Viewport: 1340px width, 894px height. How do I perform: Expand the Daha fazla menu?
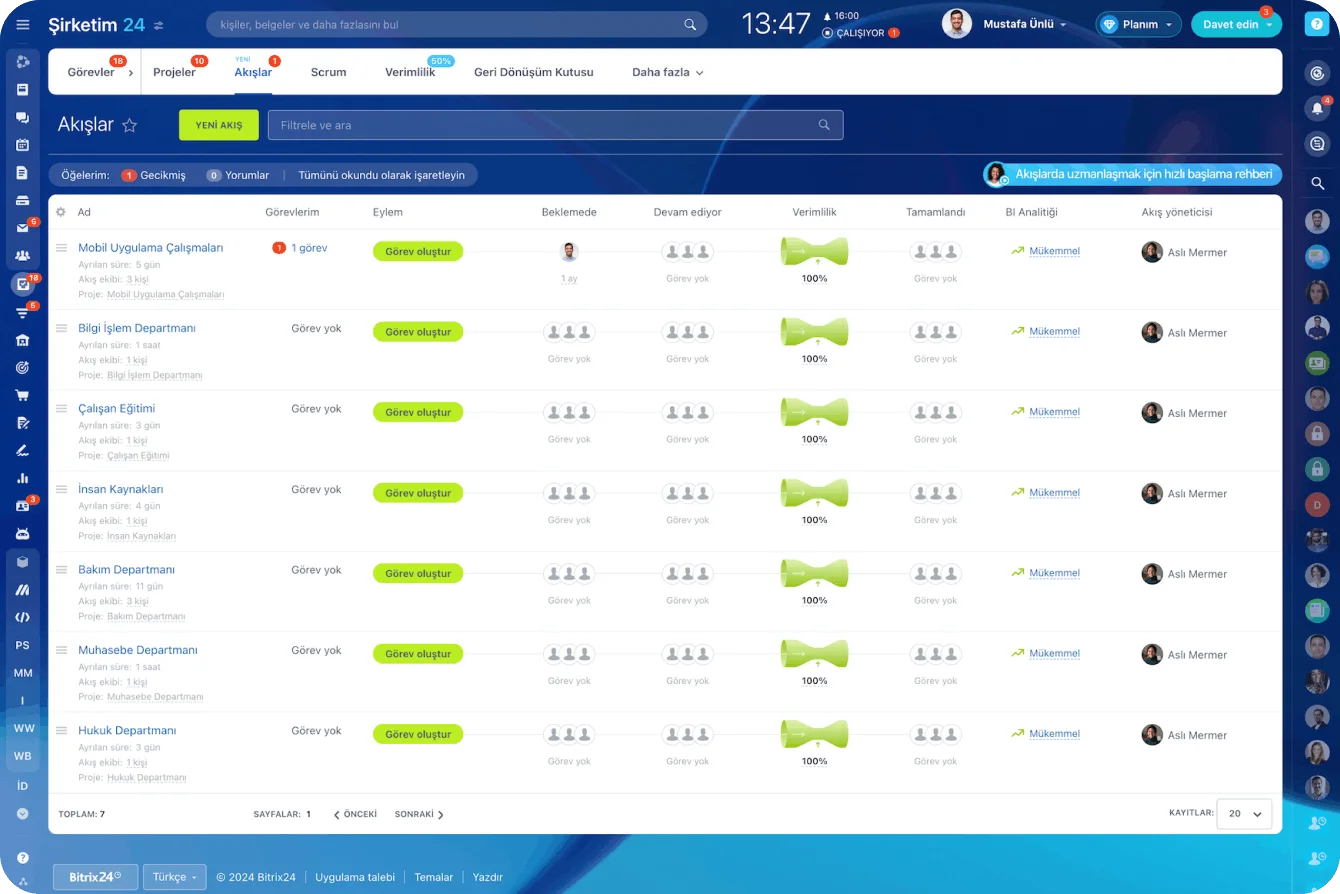[x=667, y=72]
